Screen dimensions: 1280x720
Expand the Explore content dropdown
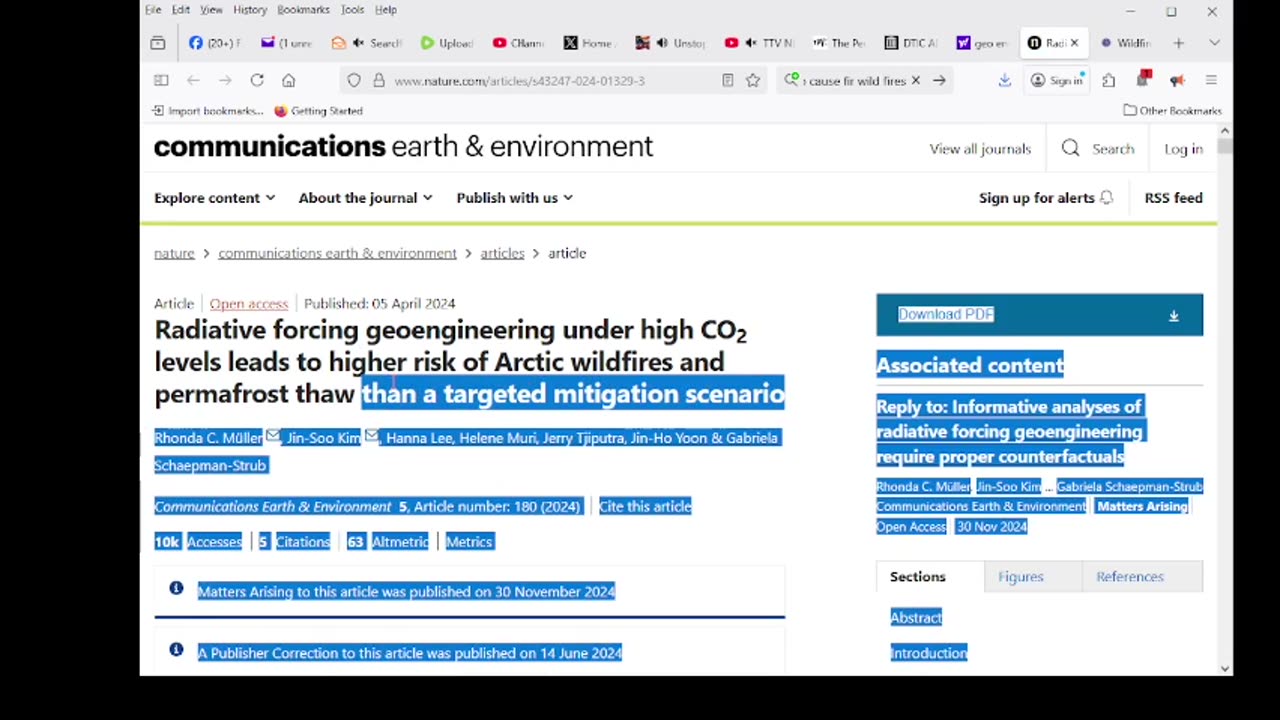coord(214,198)
